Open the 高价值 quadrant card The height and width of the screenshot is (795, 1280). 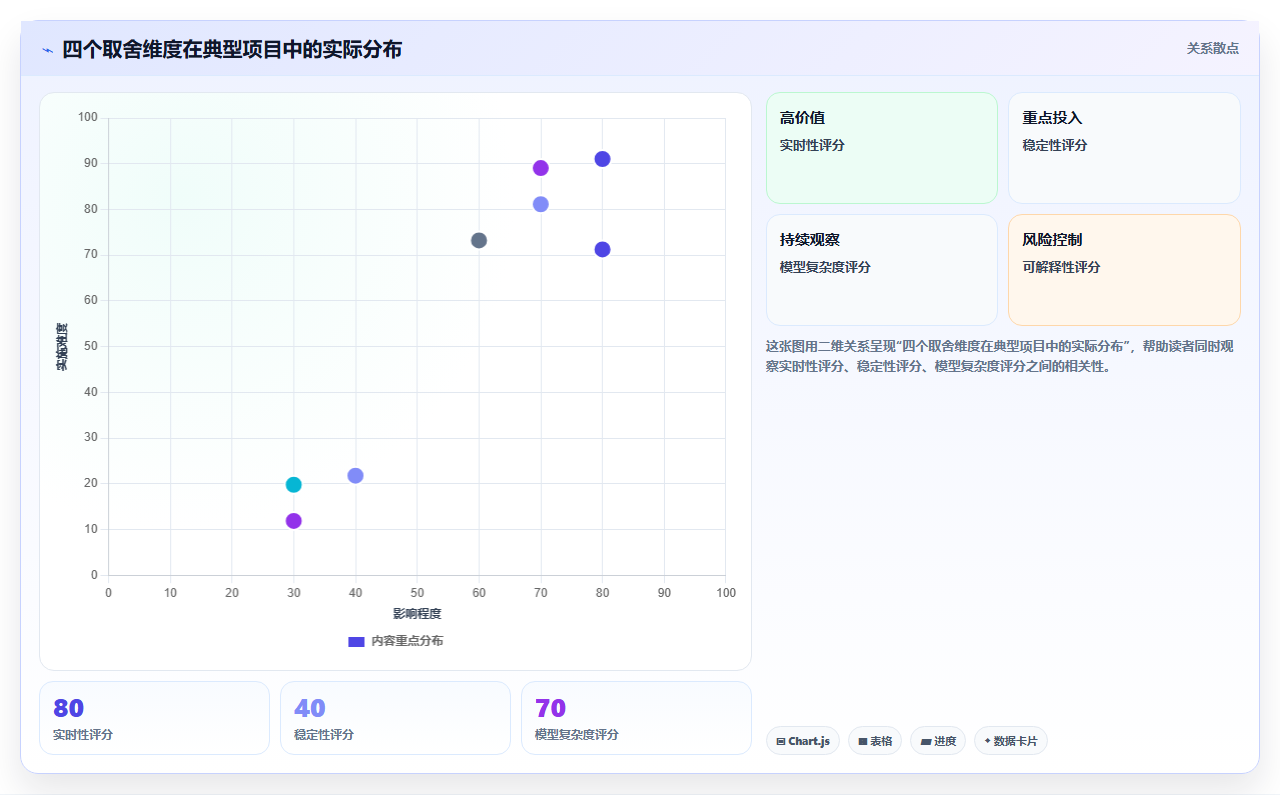click(x=882, y=148)
